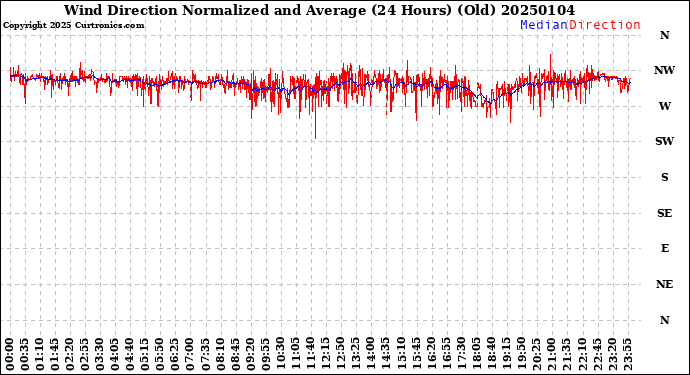Click the '18:40' time axis label
The height and width of the screenshot is (375, 690).
click(492, 354)
